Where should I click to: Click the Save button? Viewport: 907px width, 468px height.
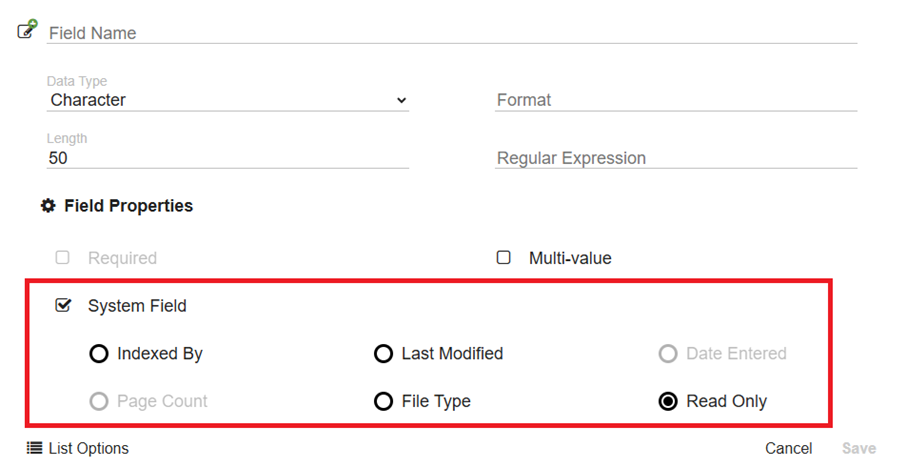click(x=859, y=448)
